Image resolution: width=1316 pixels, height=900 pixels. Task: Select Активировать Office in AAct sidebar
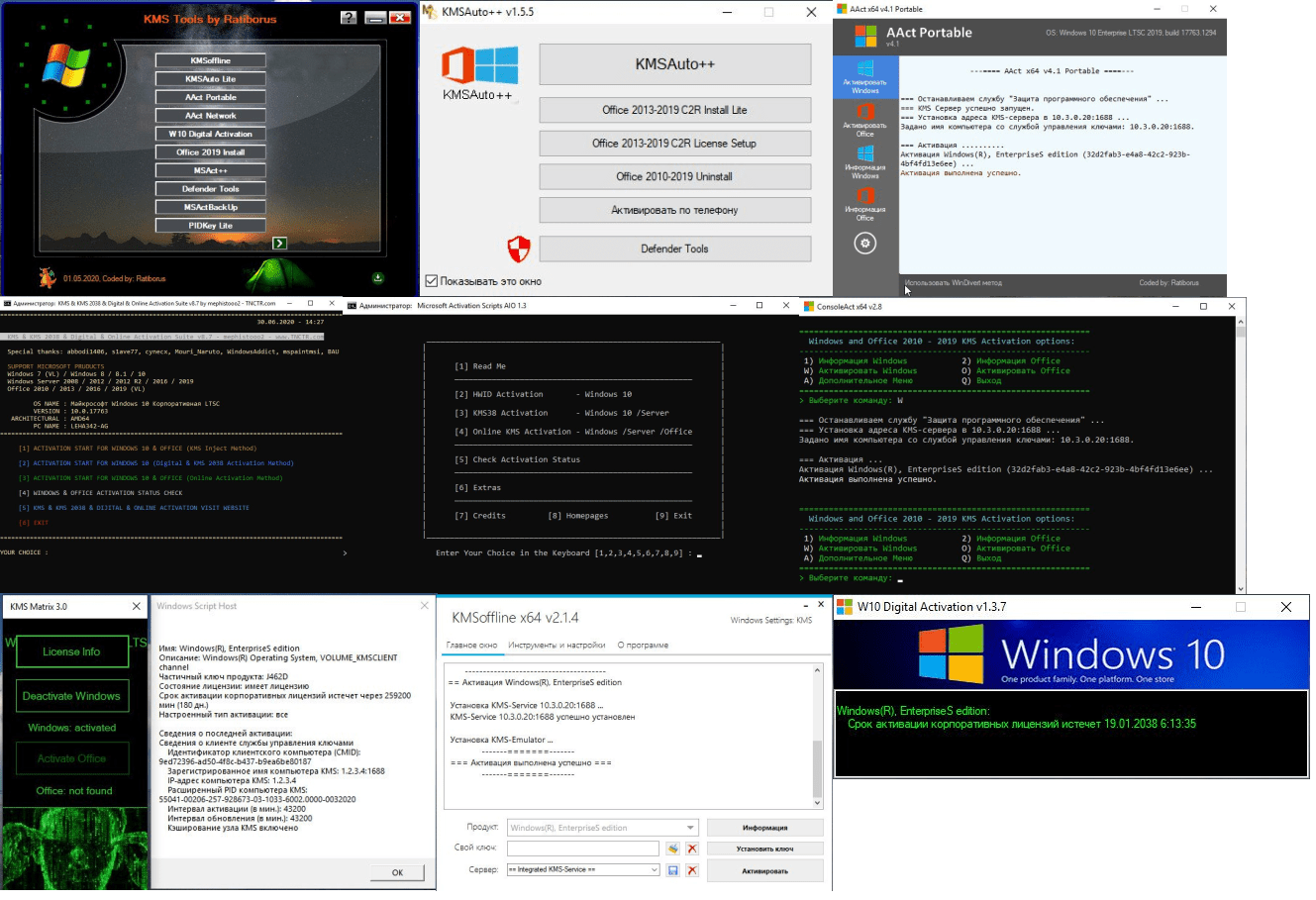[864, 120]
